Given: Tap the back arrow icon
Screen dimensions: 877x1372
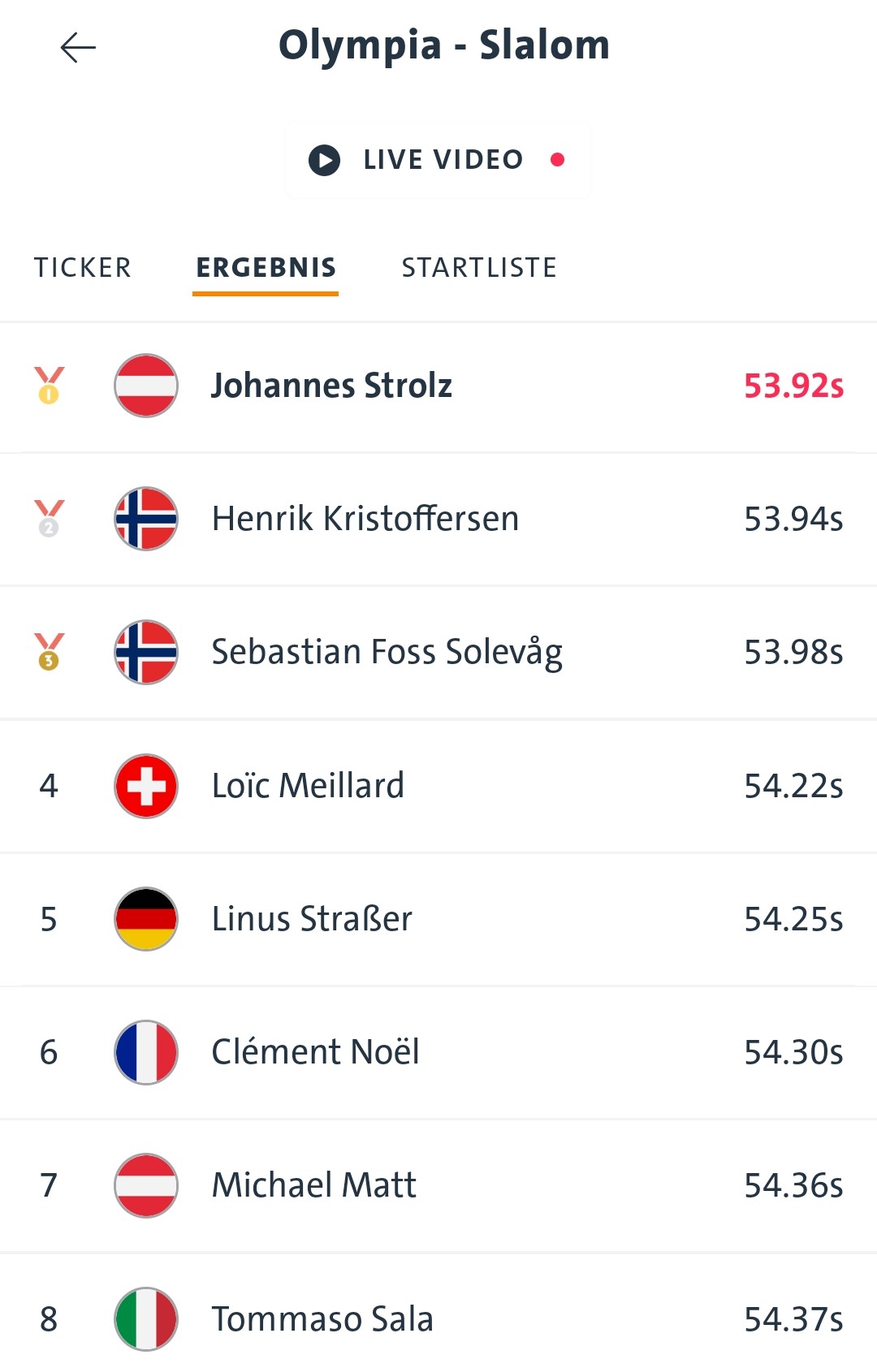Looking at the screenshot, I should [x=78, y=48].
